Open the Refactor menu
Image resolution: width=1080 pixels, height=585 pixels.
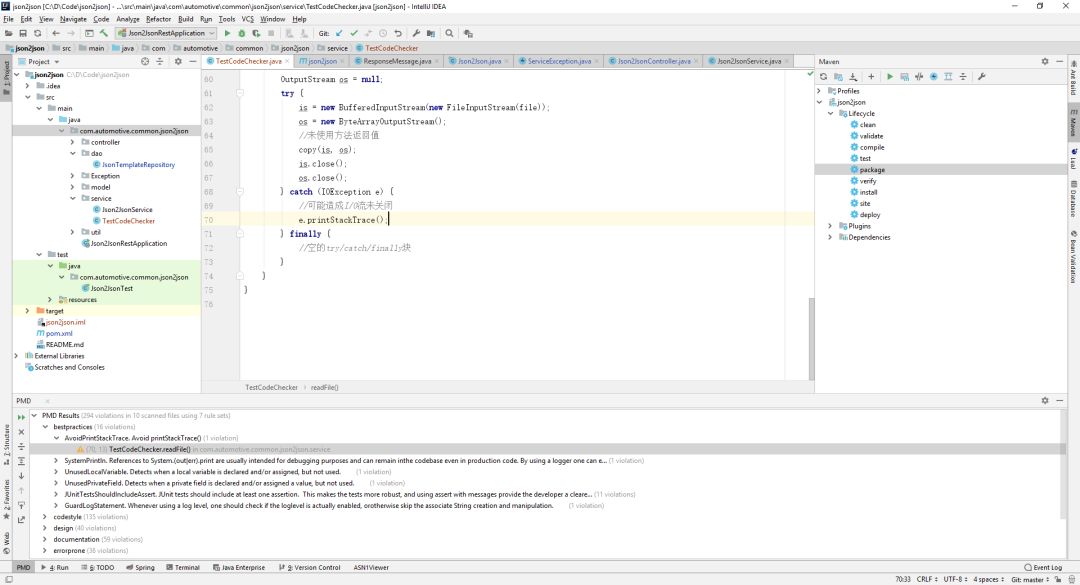(x=158, y=19)
